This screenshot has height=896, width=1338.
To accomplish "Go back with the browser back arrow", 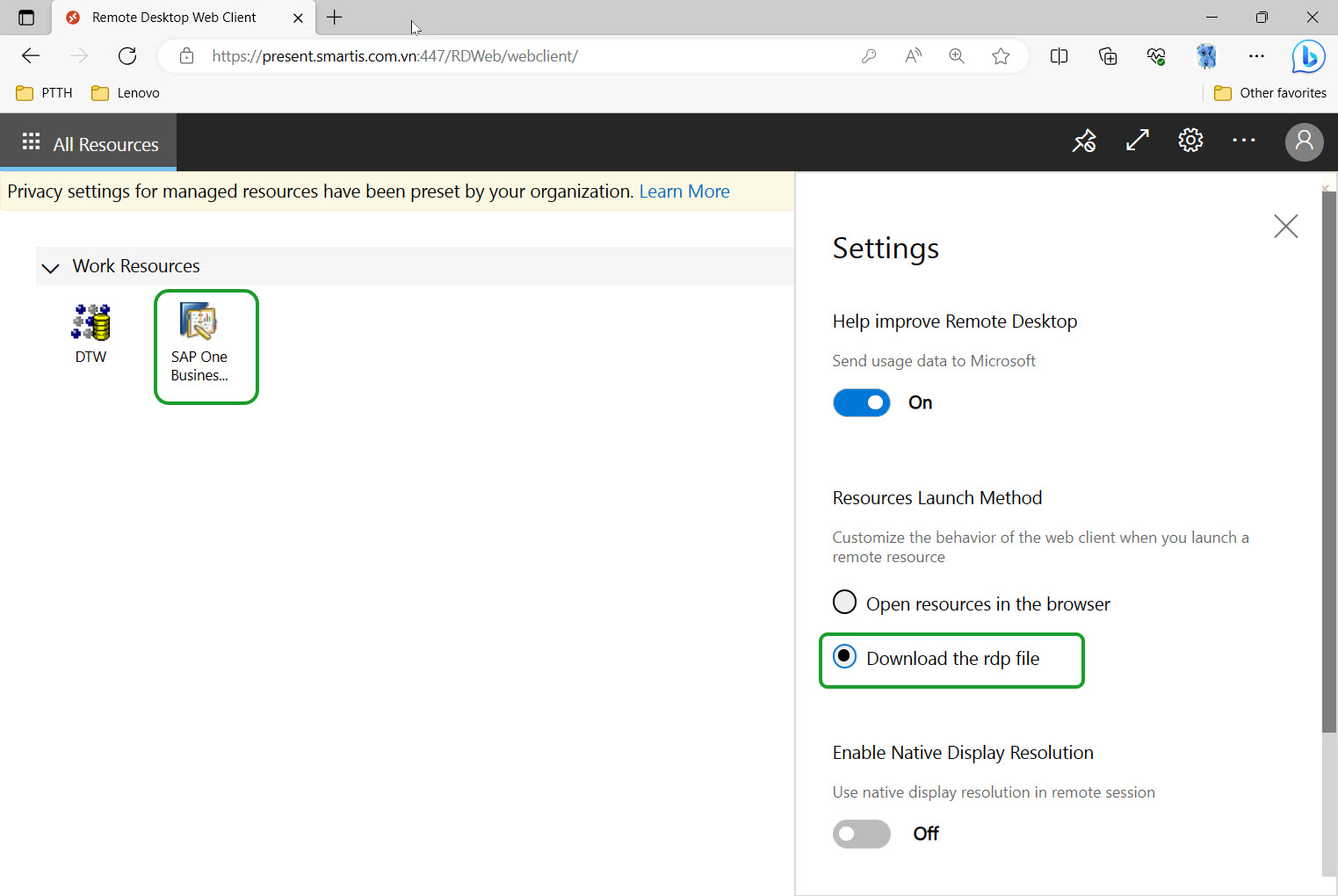I will (x=31, y=56).
